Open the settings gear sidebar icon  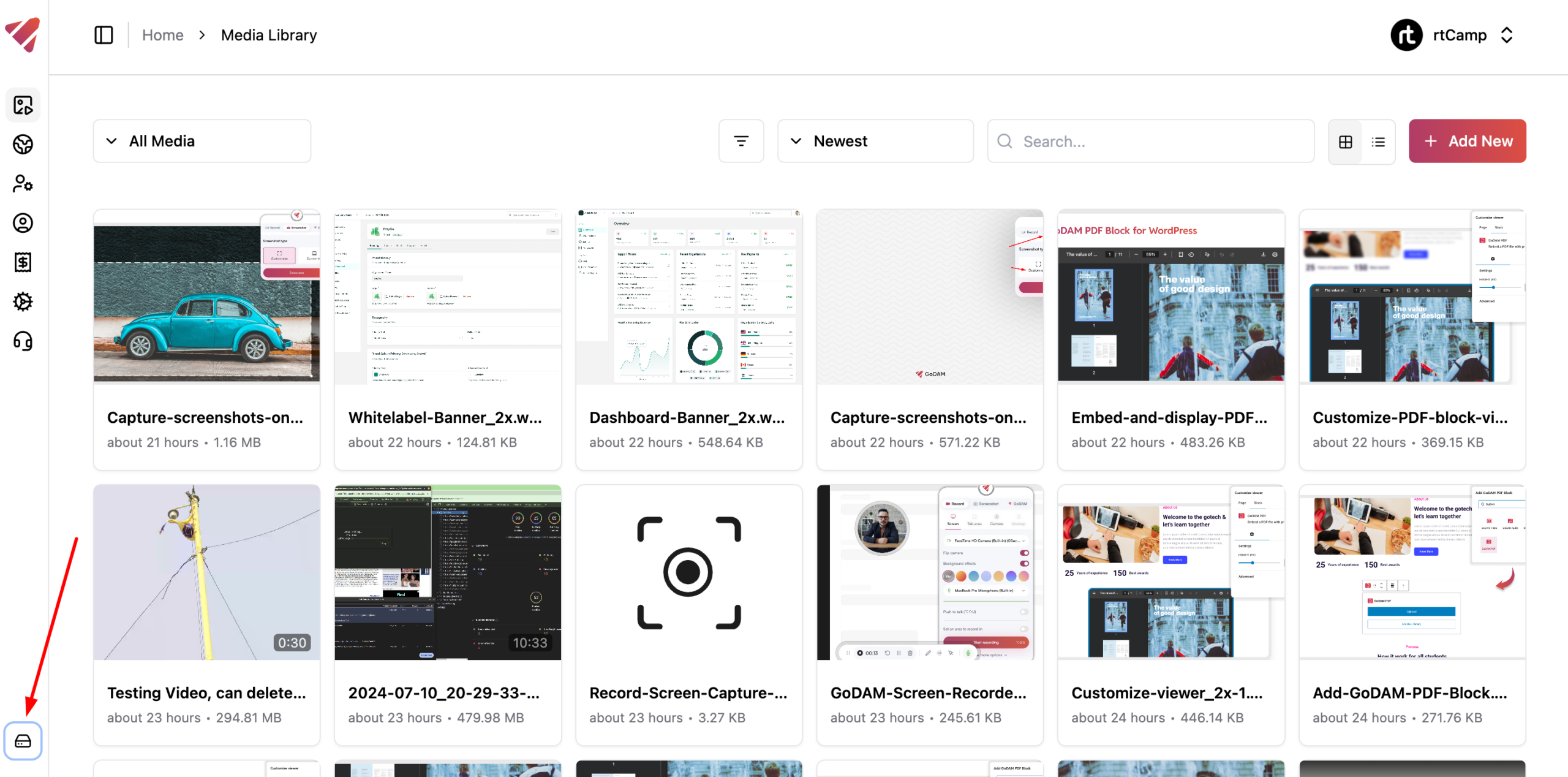tap(23, 301)
